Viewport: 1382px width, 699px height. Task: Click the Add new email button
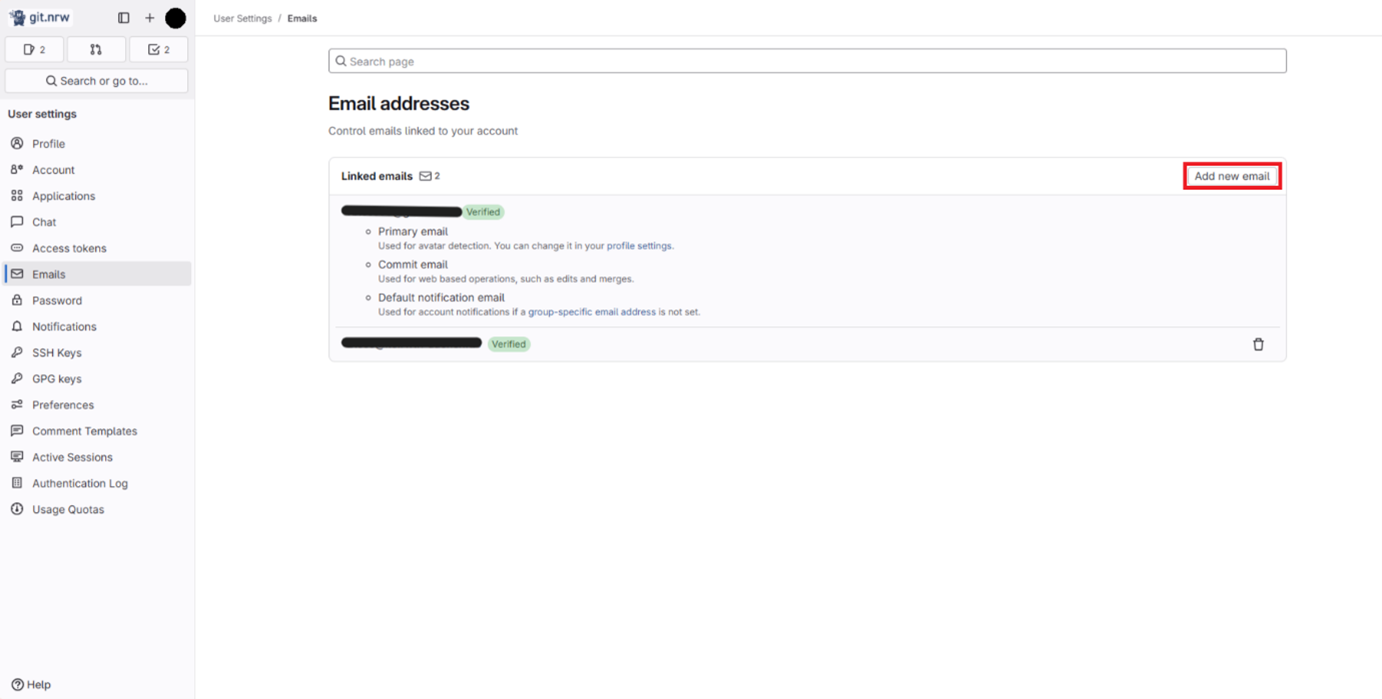(x=1231, y=175)
